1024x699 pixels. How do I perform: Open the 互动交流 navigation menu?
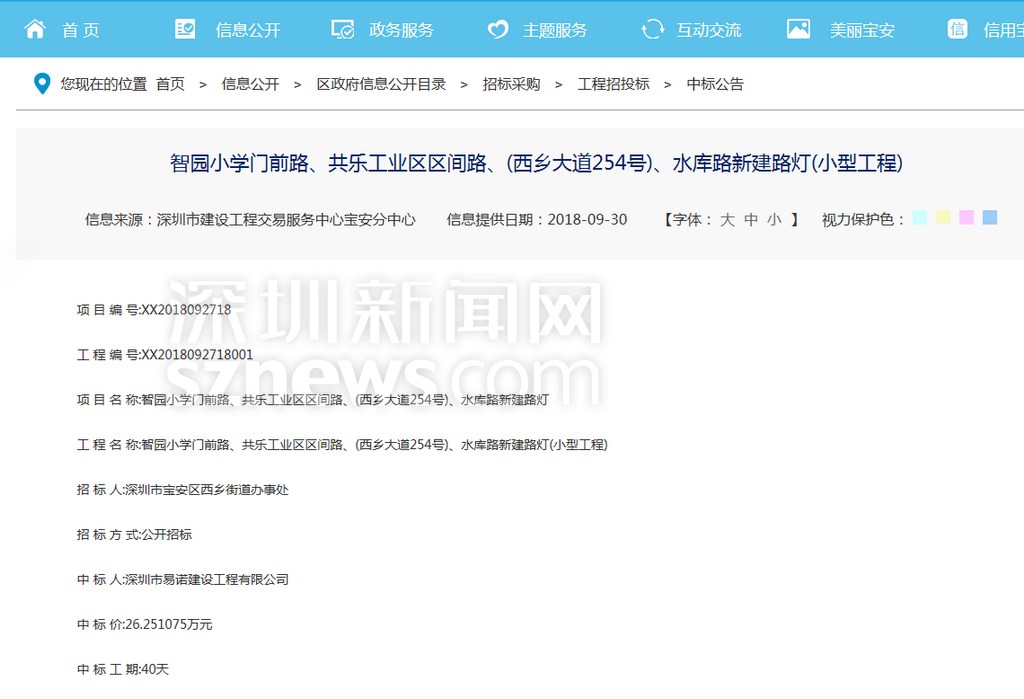pos(709,30)
